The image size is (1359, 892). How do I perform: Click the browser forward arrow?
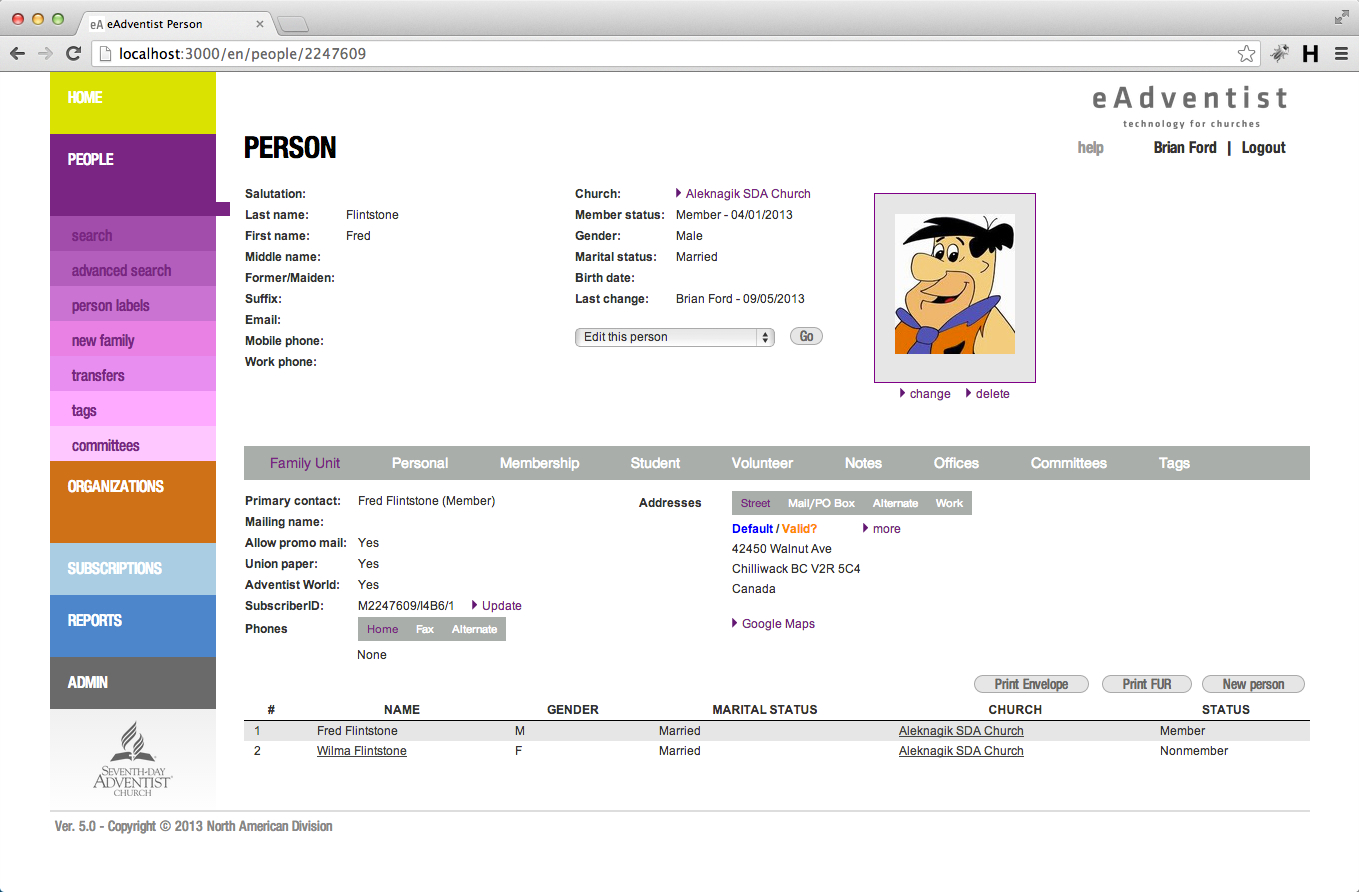[45, 54]
